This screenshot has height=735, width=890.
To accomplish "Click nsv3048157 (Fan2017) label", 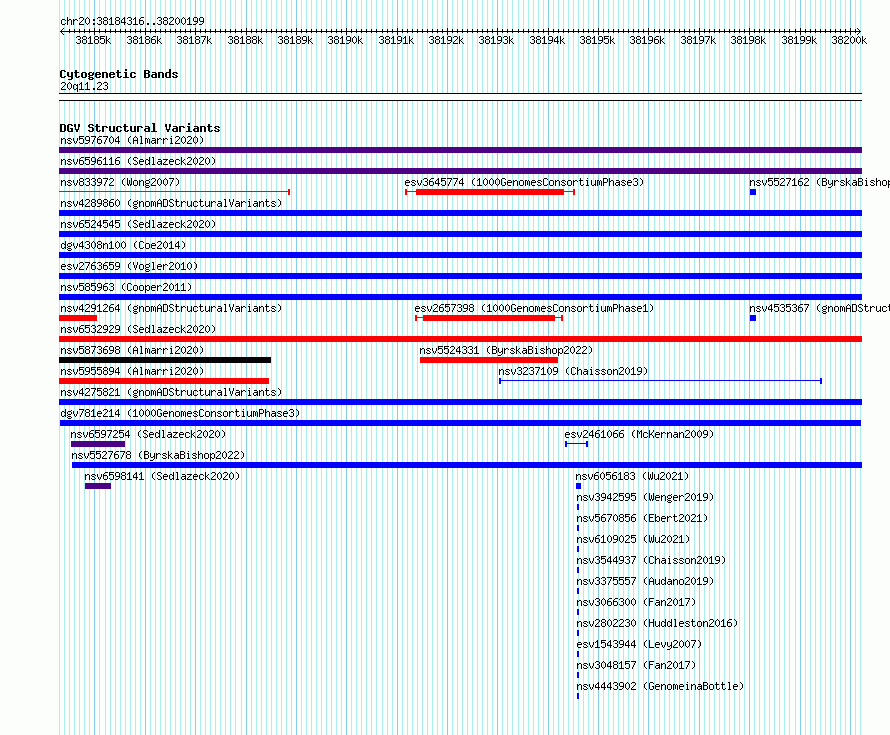I will coord(636,665).
